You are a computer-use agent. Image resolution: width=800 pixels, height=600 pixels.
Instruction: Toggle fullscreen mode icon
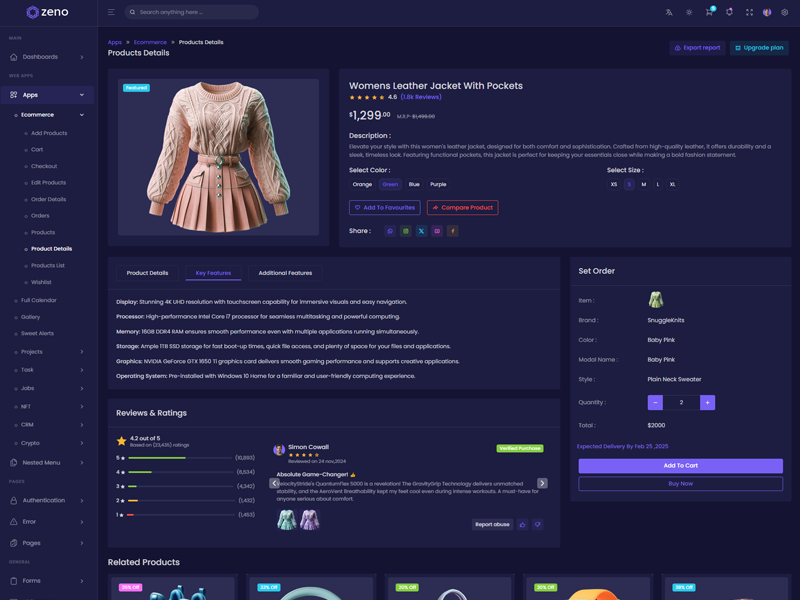tap(749, 12)
